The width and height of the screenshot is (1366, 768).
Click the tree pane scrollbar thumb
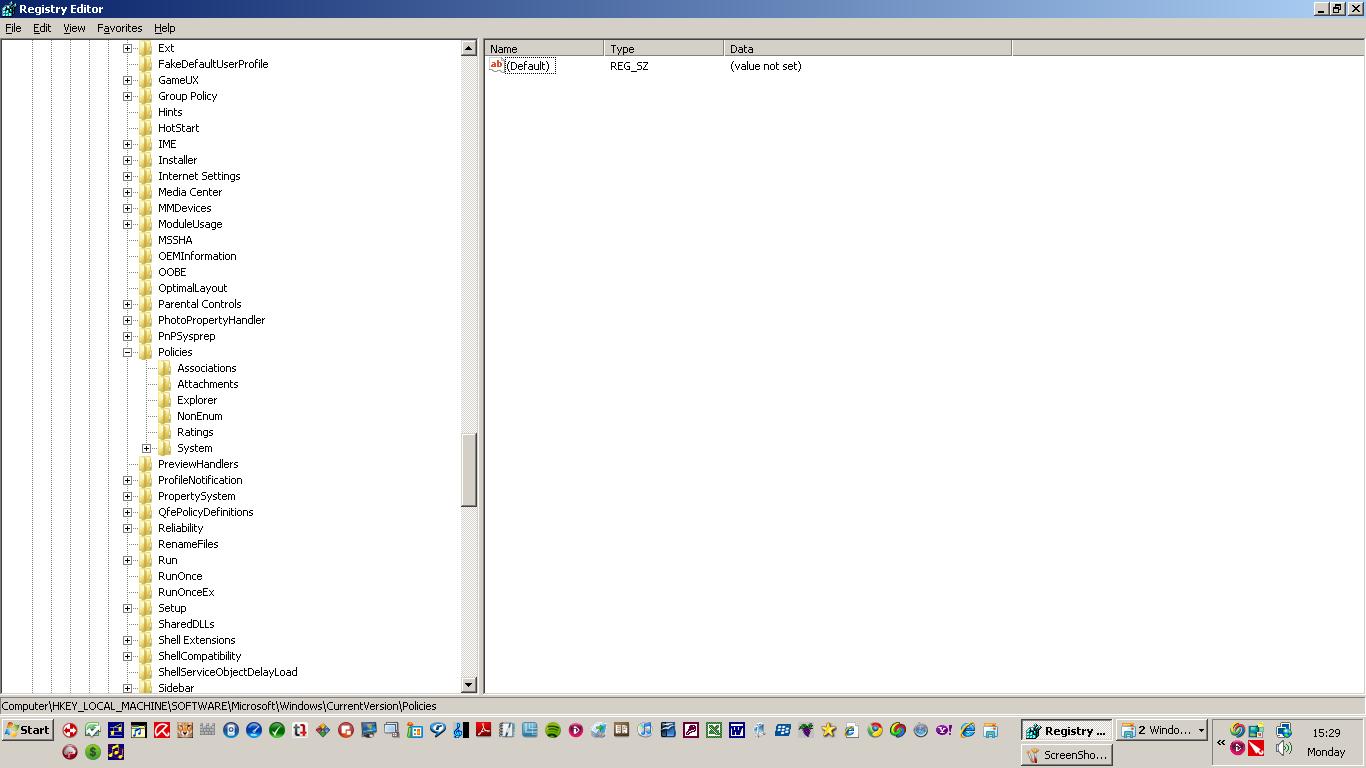tap(469, 470)
